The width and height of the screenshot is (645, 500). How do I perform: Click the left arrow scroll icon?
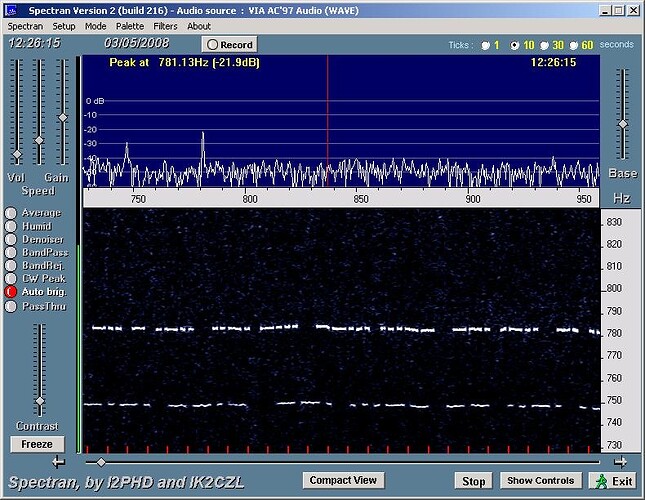pyautogui.click(x=58, y=461)
